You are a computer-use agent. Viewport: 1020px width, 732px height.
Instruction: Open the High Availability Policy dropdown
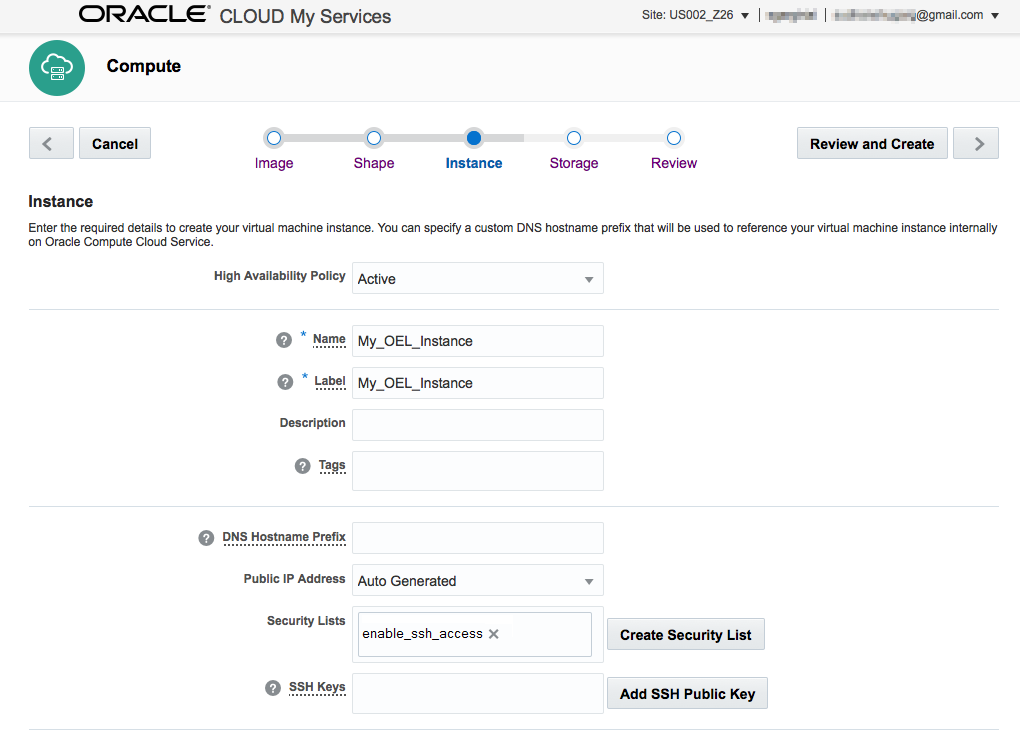[590, 278]
